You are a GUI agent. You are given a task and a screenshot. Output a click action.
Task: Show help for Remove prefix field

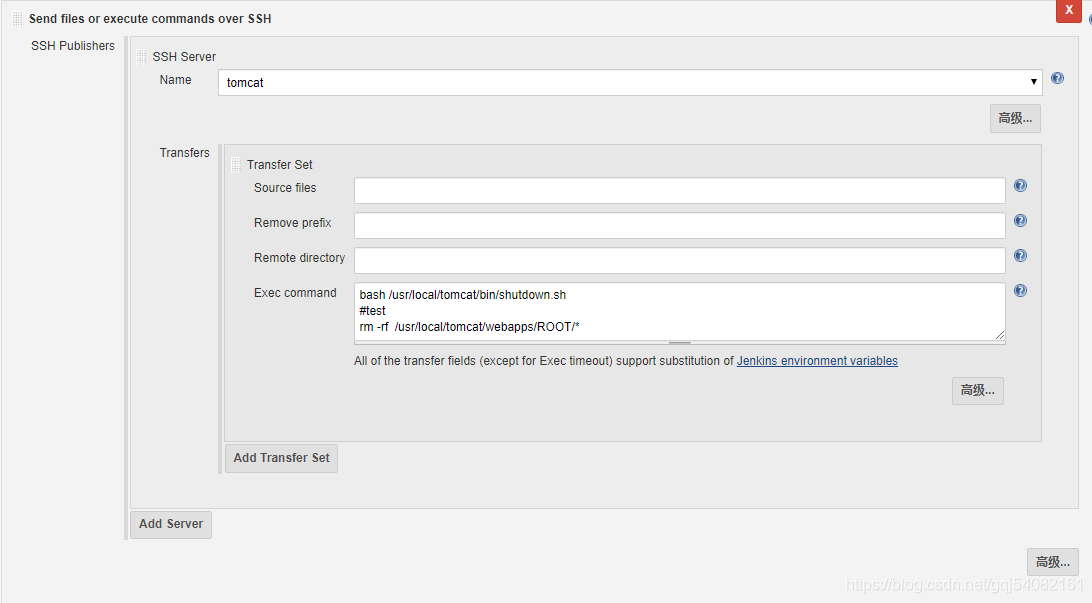point(1020,221)
